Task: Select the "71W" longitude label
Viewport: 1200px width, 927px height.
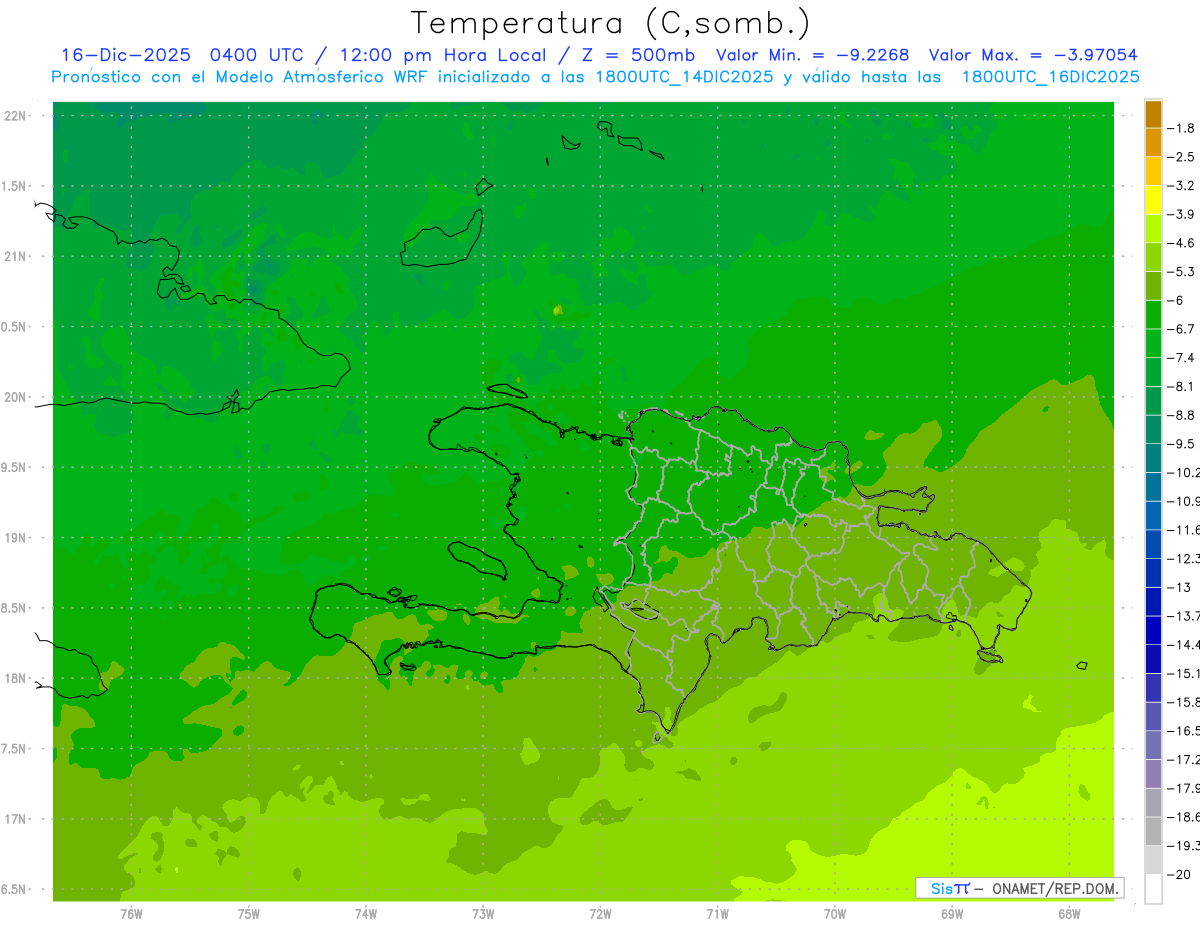Action: coord(717,914)
